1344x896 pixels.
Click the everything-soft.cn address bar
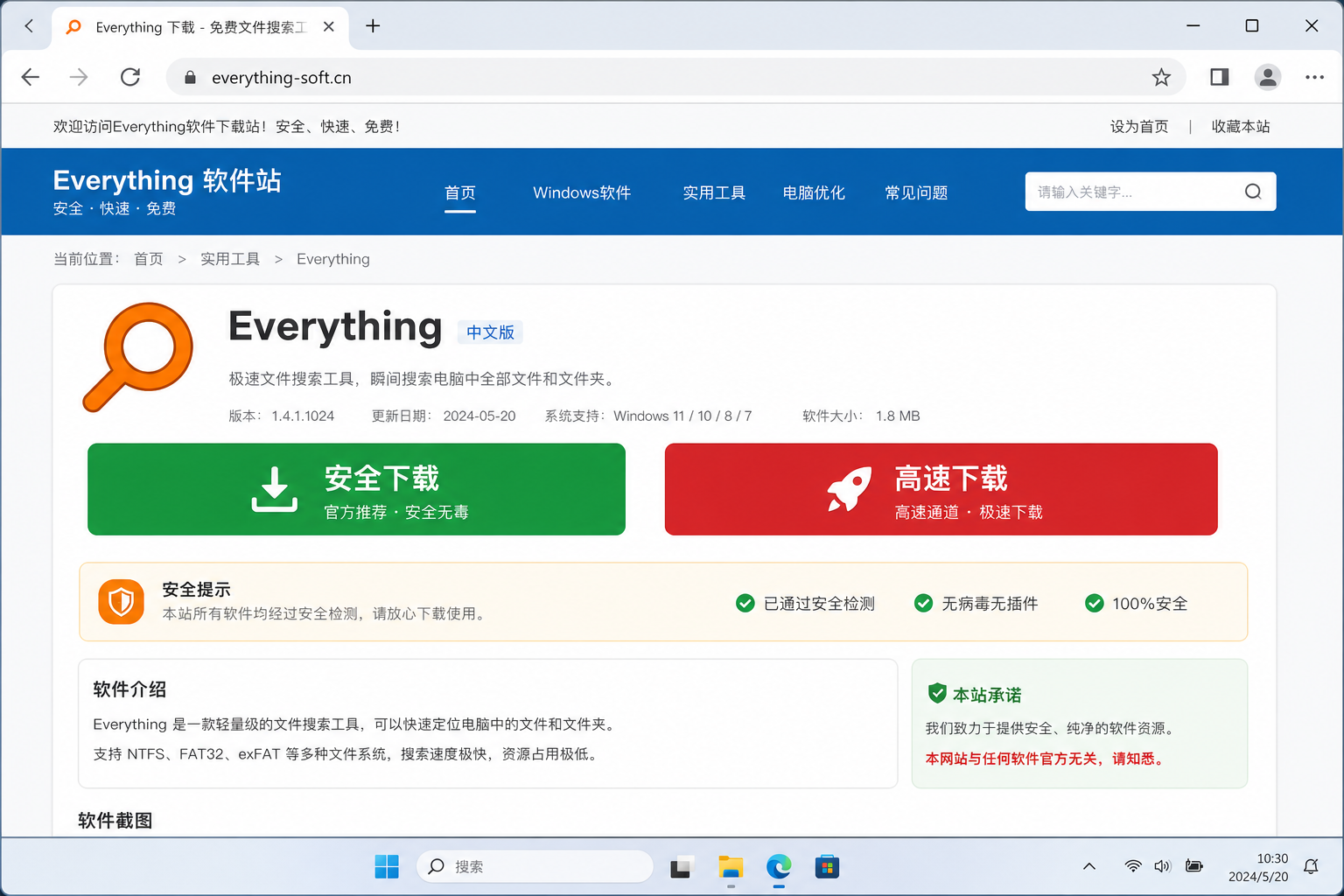(x=675, y=77)
